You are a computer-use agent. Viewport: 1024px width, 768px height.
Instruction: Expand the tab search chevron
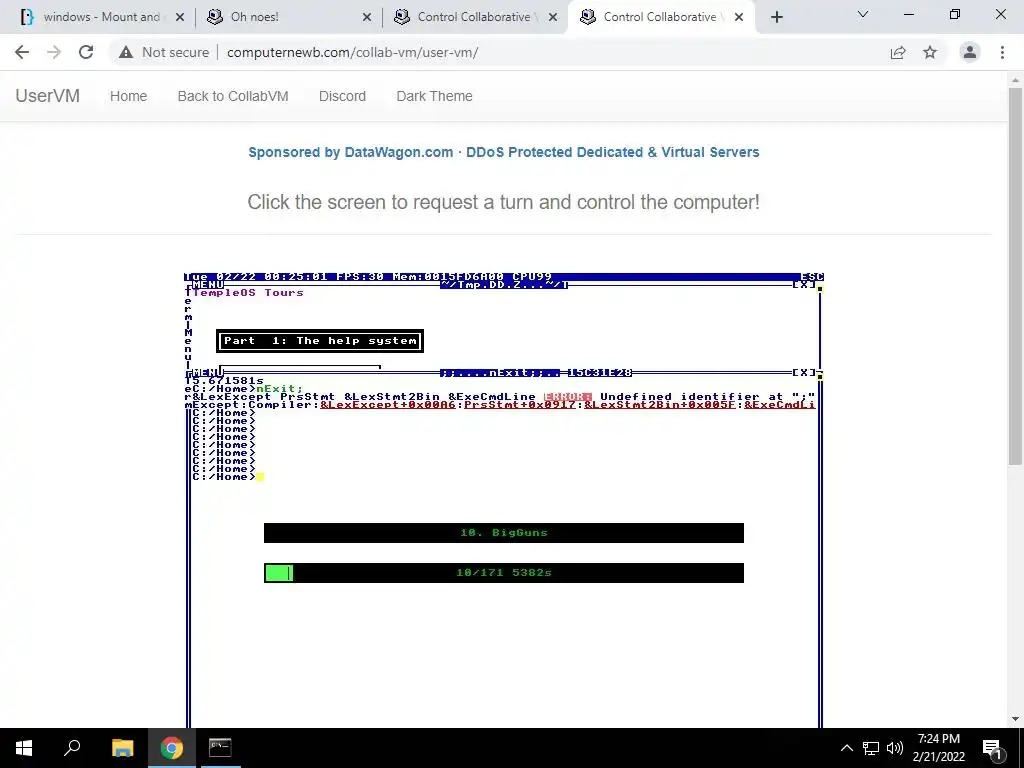point(863,14)
